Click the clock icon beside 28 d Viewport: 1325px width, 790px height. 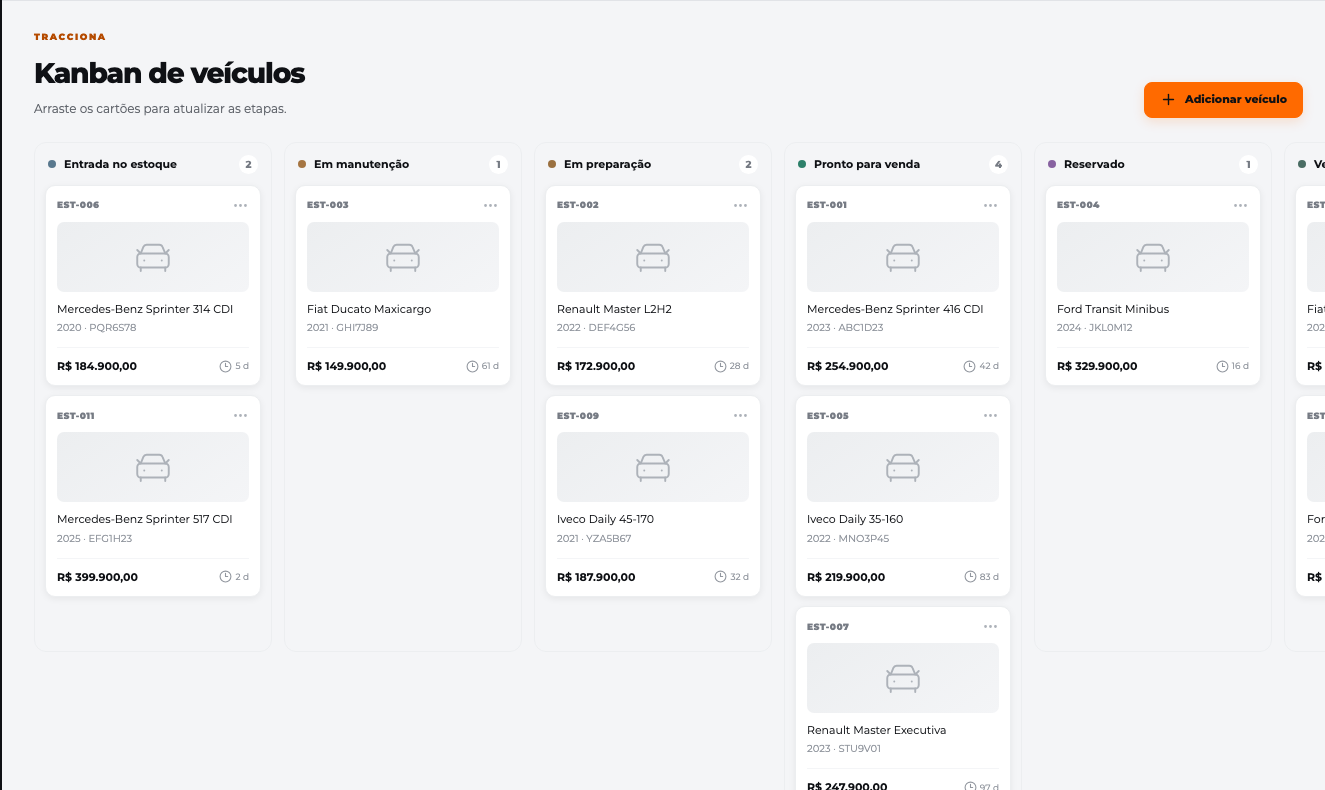720,366
